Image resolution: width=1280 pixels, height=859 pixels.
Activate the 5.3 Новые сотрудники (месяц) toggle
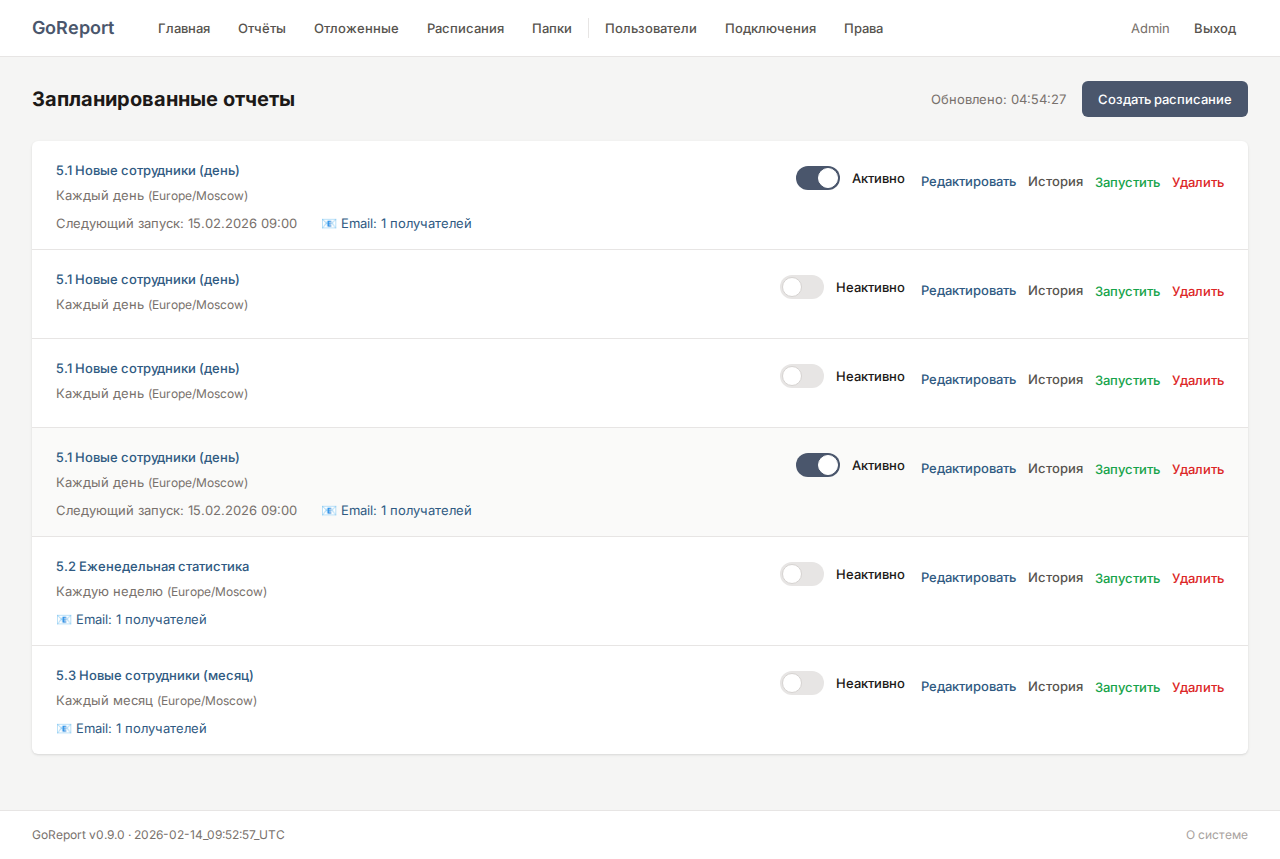point(802,684)
